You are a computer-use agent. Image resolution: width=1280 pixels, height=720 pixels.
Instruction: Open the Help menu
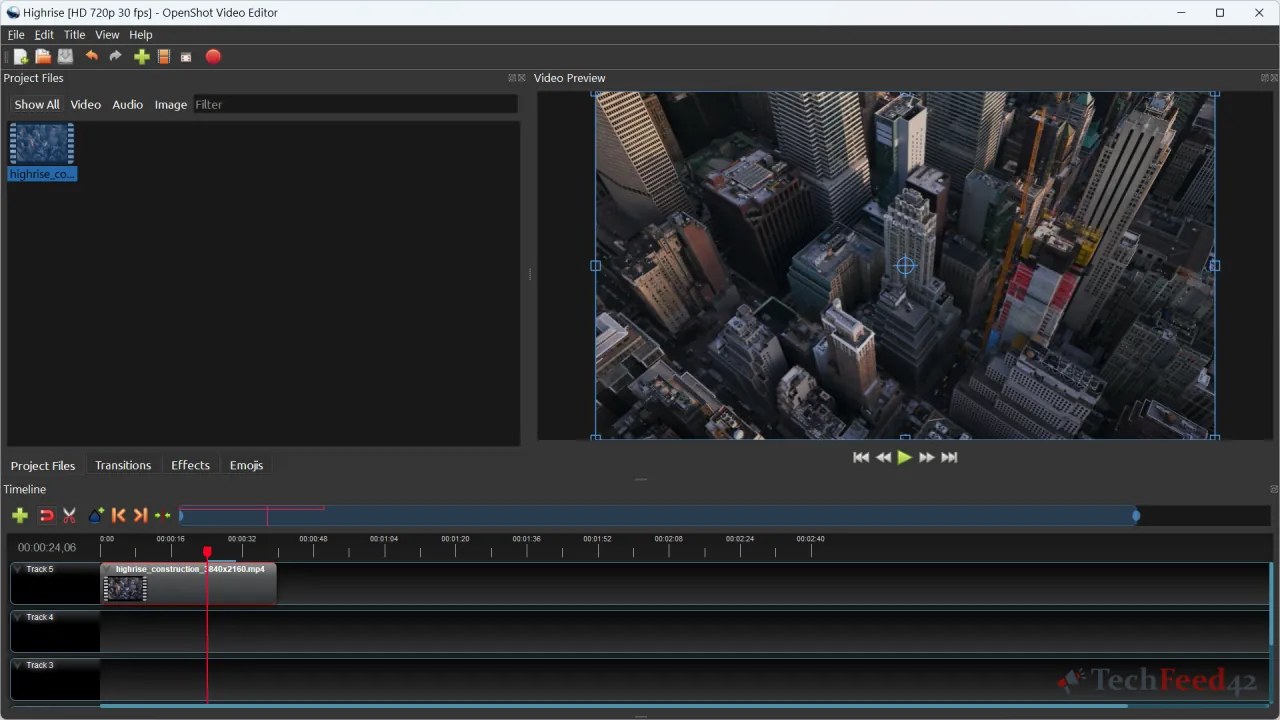(x=141, y=34)
